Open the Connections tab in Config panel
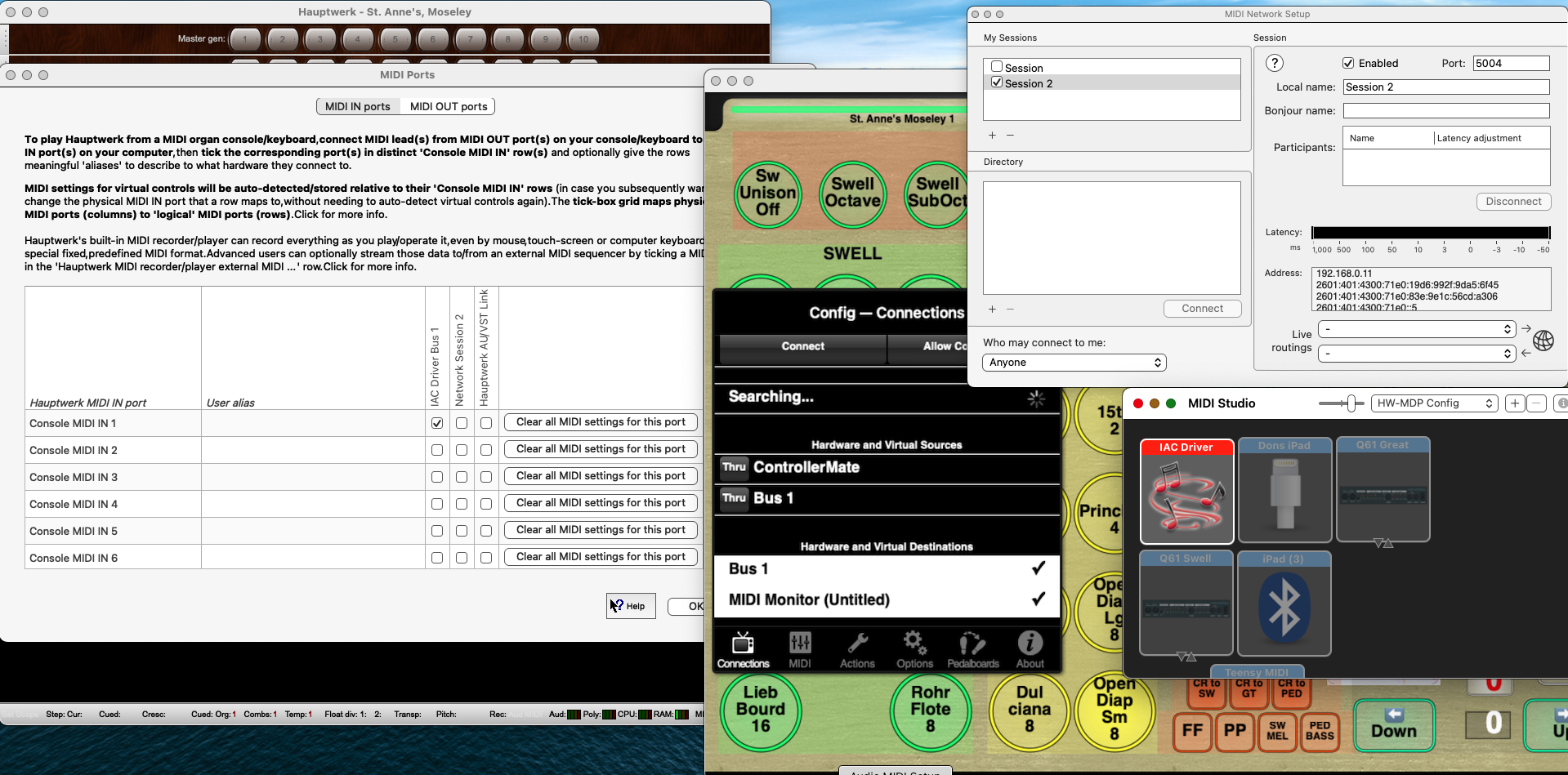The width and height of the screenshot is (1568, 775). [743, 650]
